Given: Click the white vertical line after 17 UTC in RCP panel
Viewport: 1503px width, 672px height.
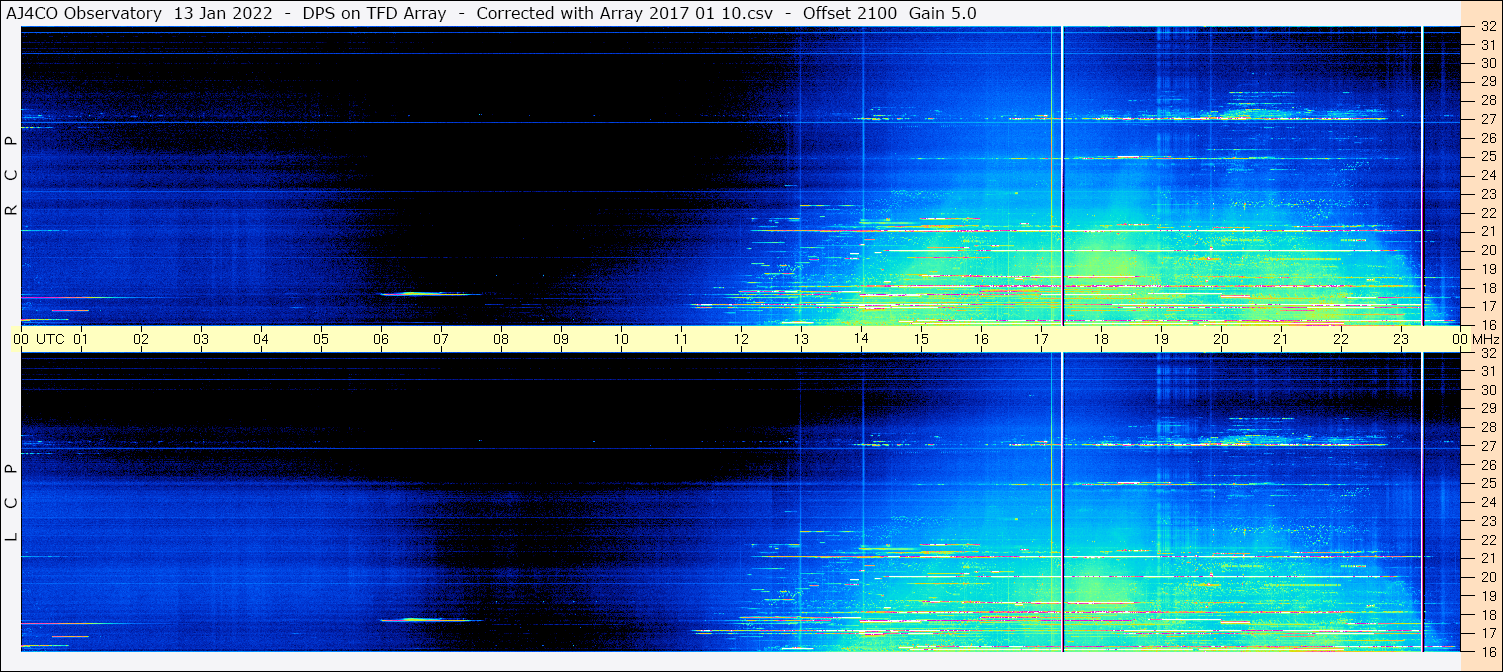Looking at the screenshot, I should (1062, 175).
